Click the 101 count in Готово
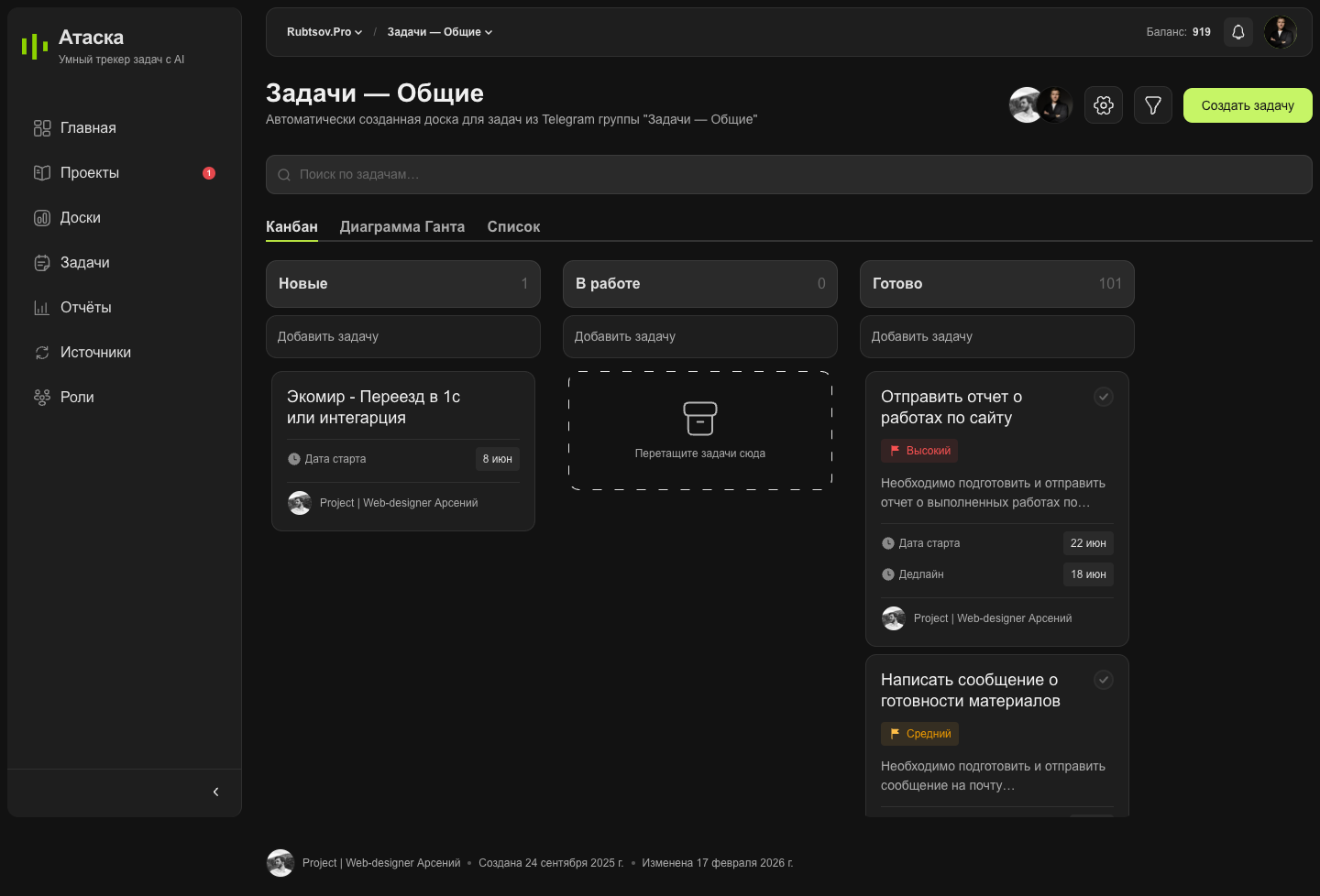This screenshot has width=1320, height=896. click(1110, 284)
